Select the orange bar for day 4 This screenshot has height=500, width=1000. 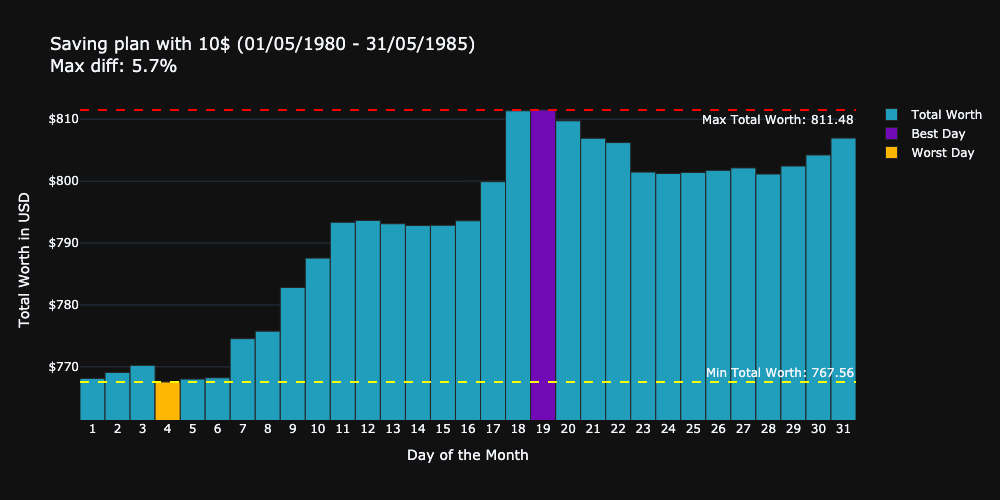(168, 400)
